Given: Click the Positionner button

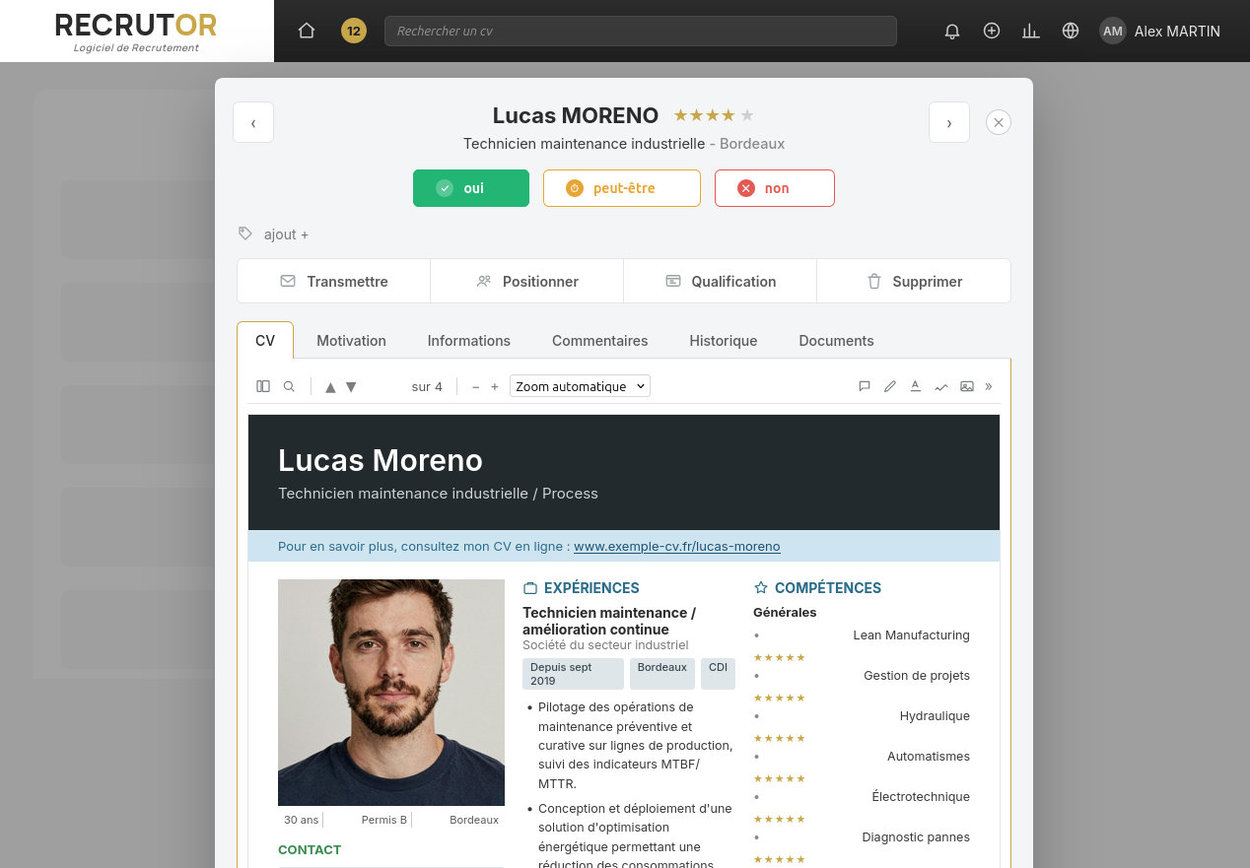Looking at the screenshot, I should click(527, 281).
